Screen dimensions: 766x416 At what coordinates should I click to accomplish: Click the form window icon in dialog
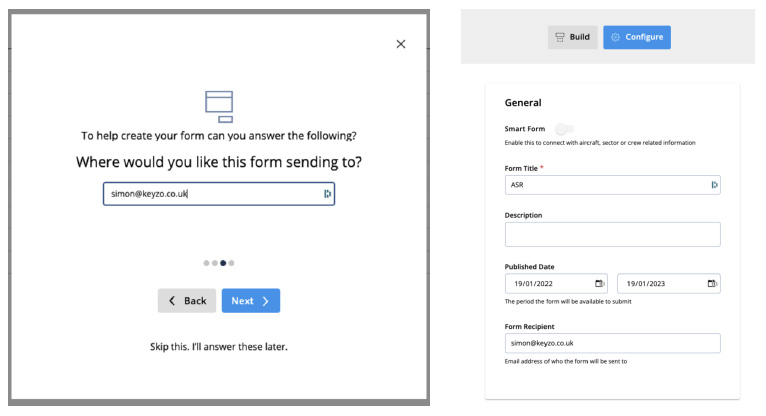click(219, 105)
